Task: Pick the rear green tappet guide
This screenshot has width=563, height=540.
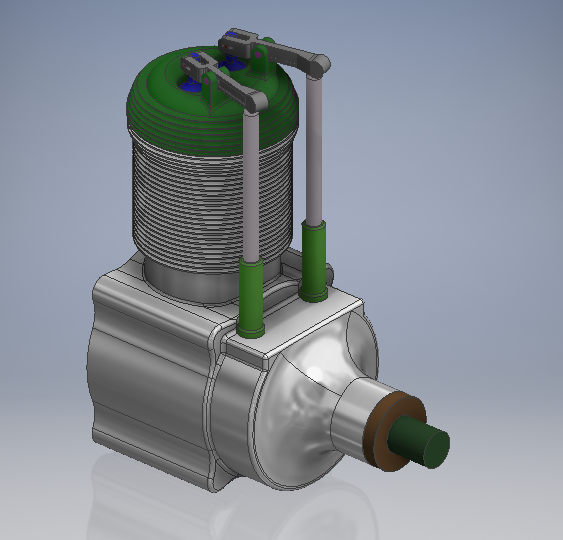Action: [x=313, y=260]
